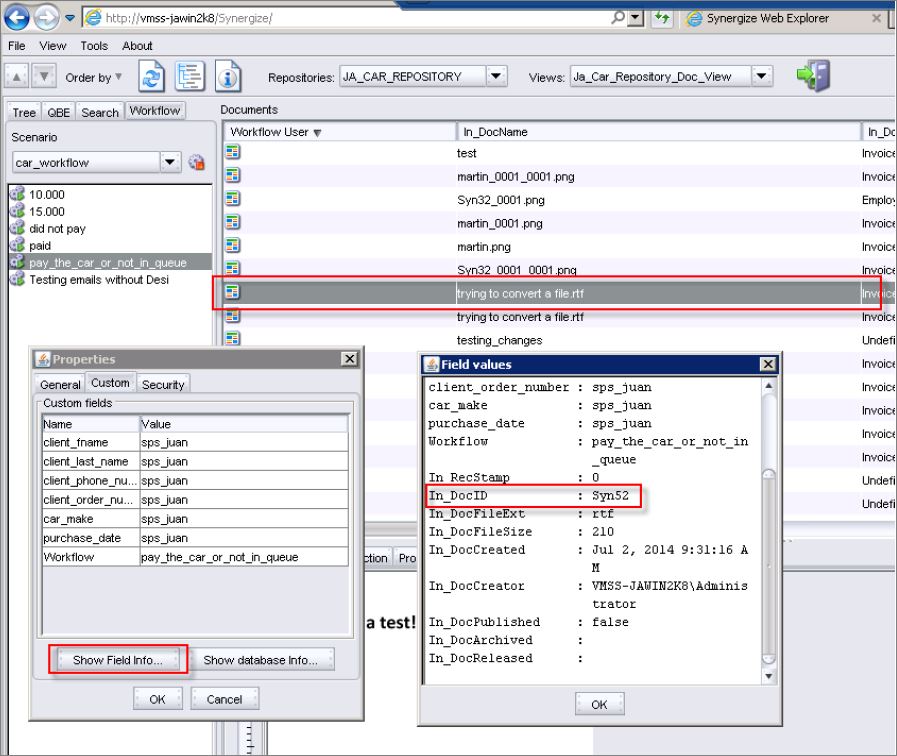The image size is (897, 756).
Task: Select the martin.png document name
Action: click(484, 246)
